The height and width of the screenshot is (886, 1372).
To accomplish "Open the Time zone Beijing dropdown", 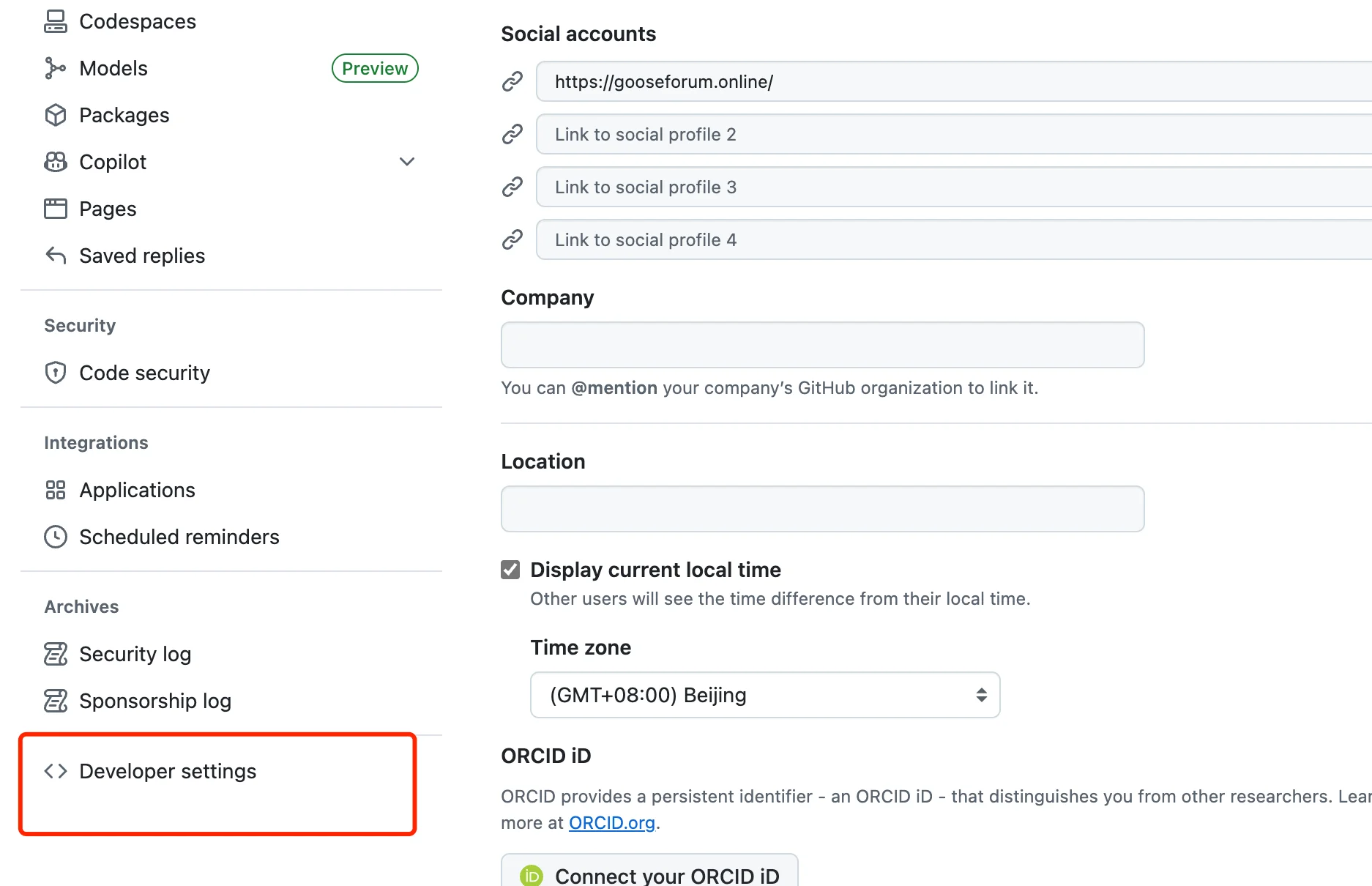I will [x=765, y=695].
